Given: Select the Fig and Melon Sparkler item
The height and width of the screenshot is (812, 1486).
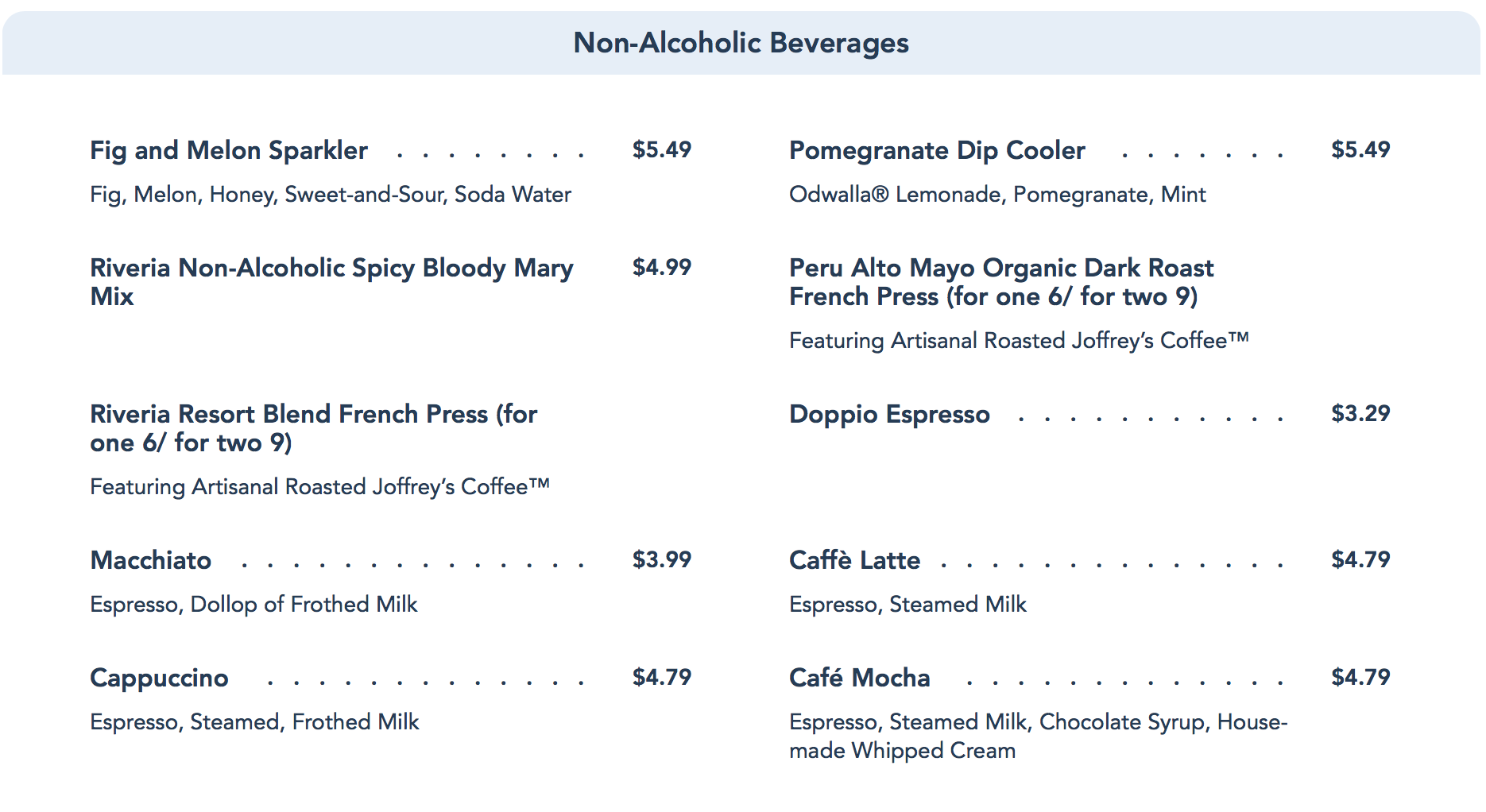Looking at the screenshot, I should tap(229, 150).
